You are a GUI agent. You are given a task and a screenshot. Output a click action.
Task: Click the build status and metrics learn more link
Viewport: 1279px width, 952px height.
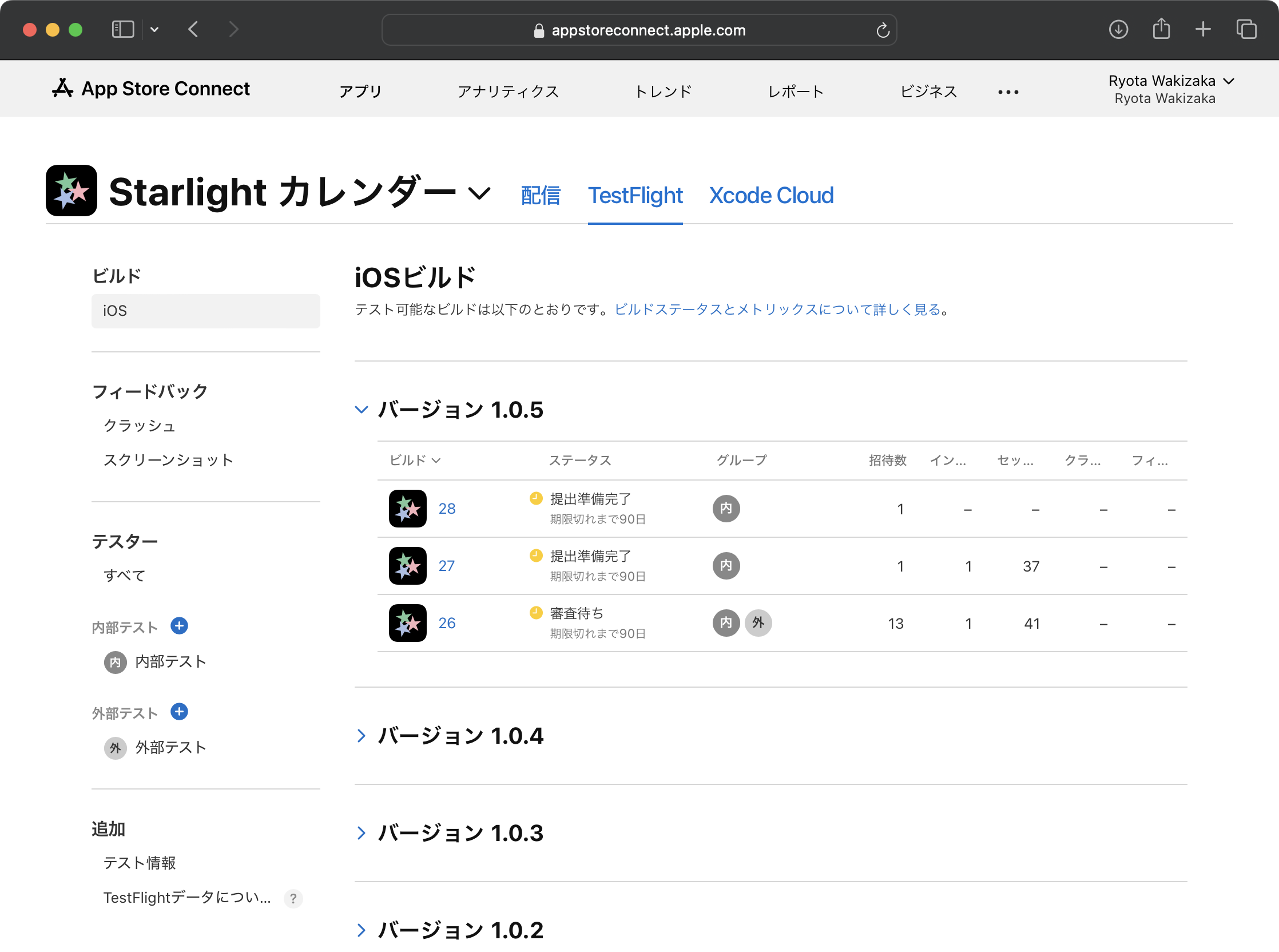pyautogui.click(x=777, y=310)
